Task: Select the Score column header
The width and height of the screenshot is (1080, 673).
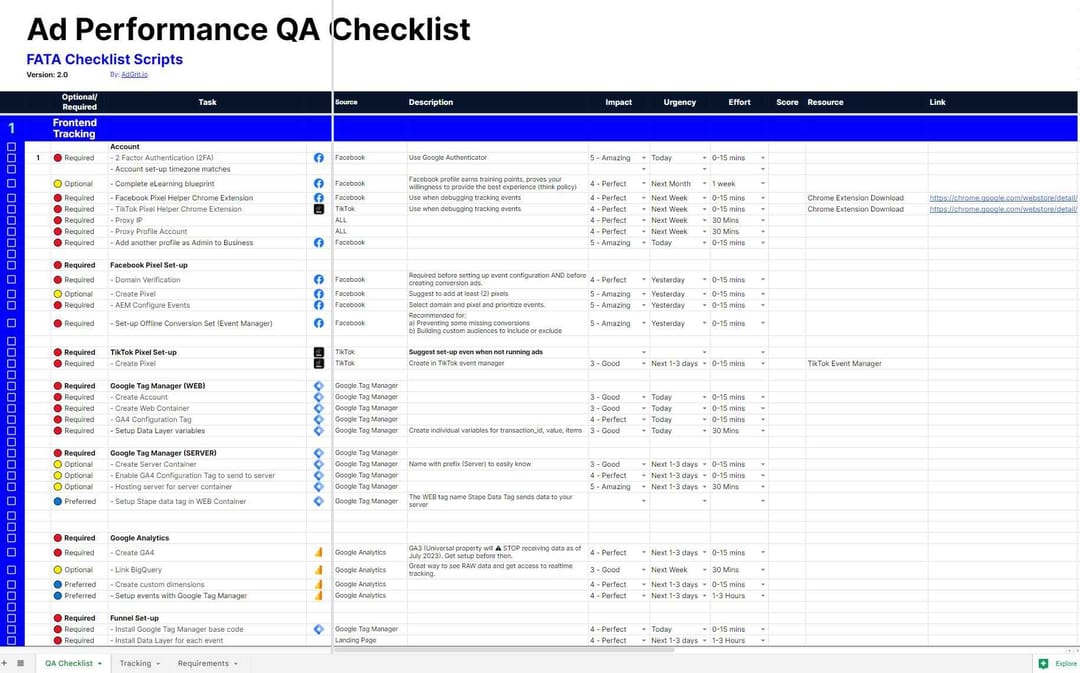Action: click(x=787, y=102)
